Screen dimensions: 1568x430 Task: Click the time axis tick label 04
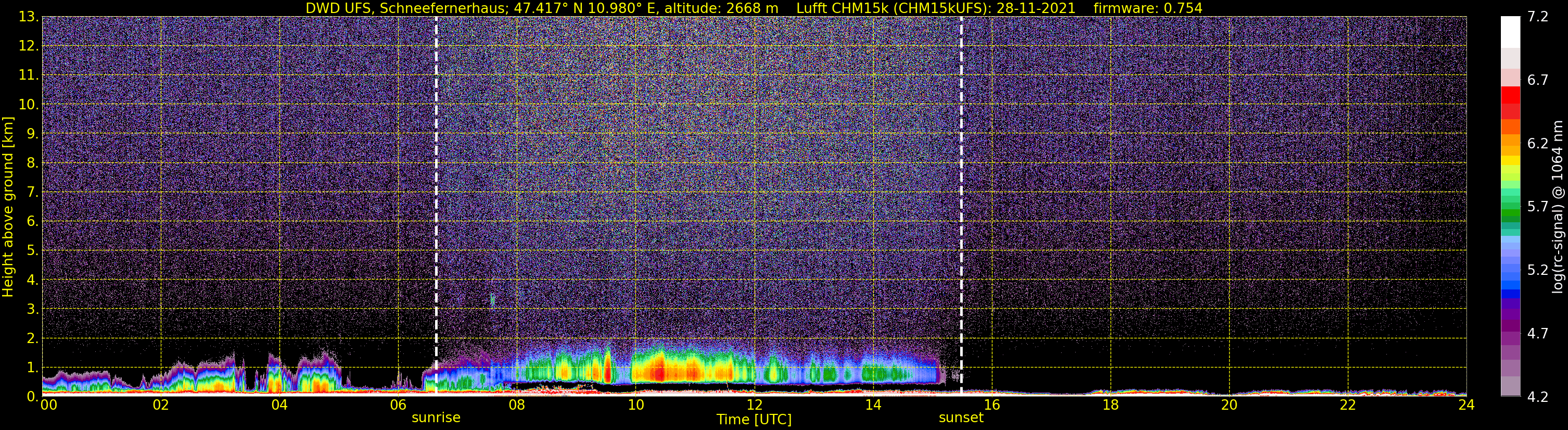(279, 405)
